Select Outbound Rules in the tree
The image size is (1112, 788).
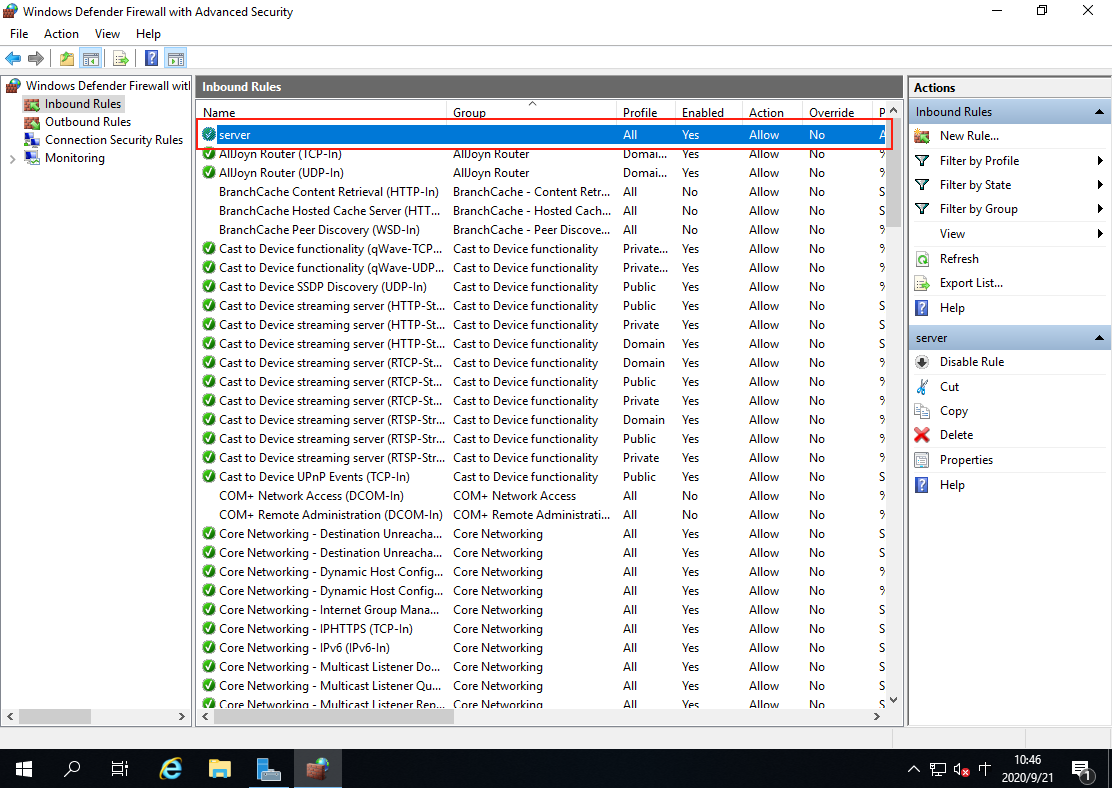[88, 122]
